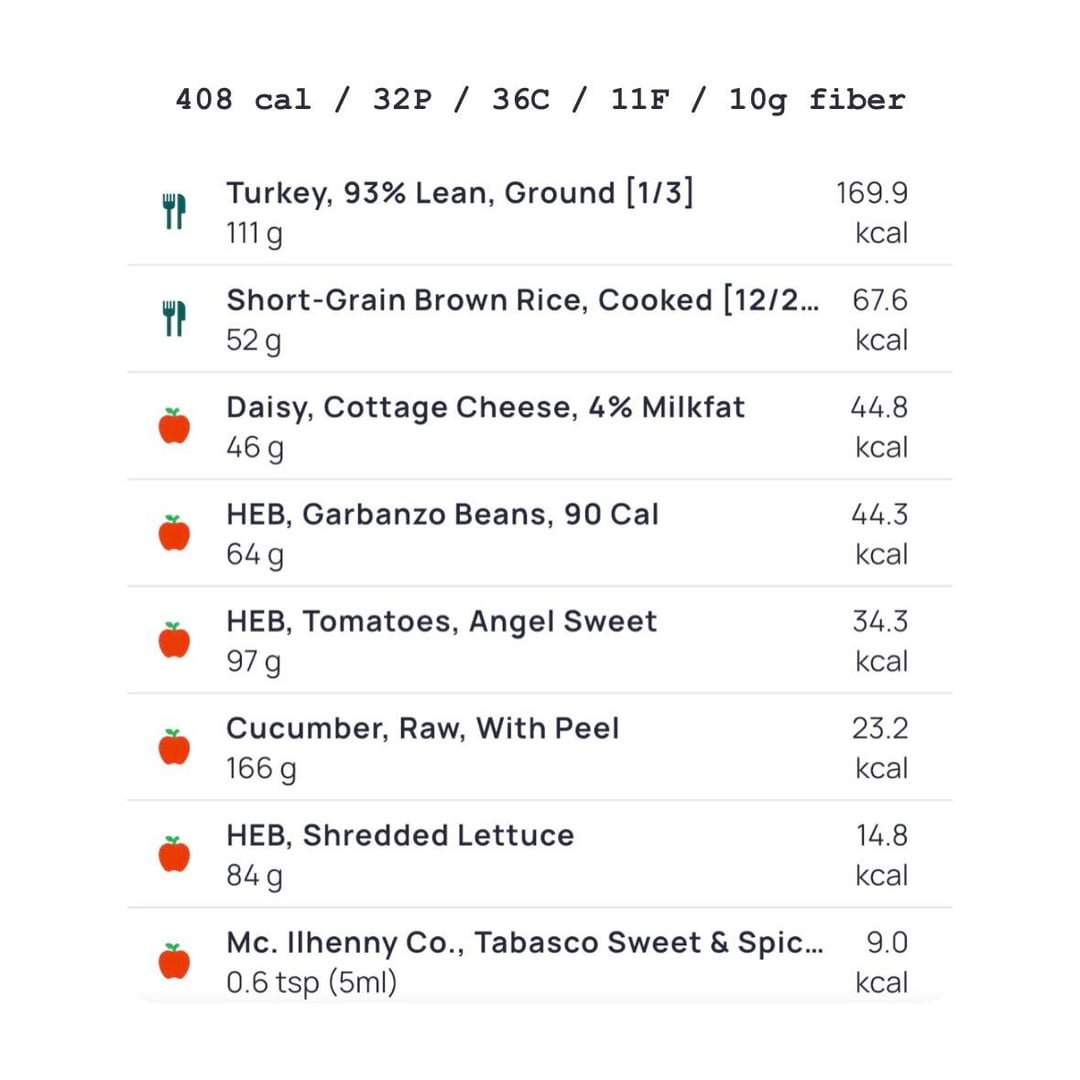Open the Turkey, 93% Lean, Ground entry
This screenshot has width=1080, height=1080.
click(x=459, y=193)
